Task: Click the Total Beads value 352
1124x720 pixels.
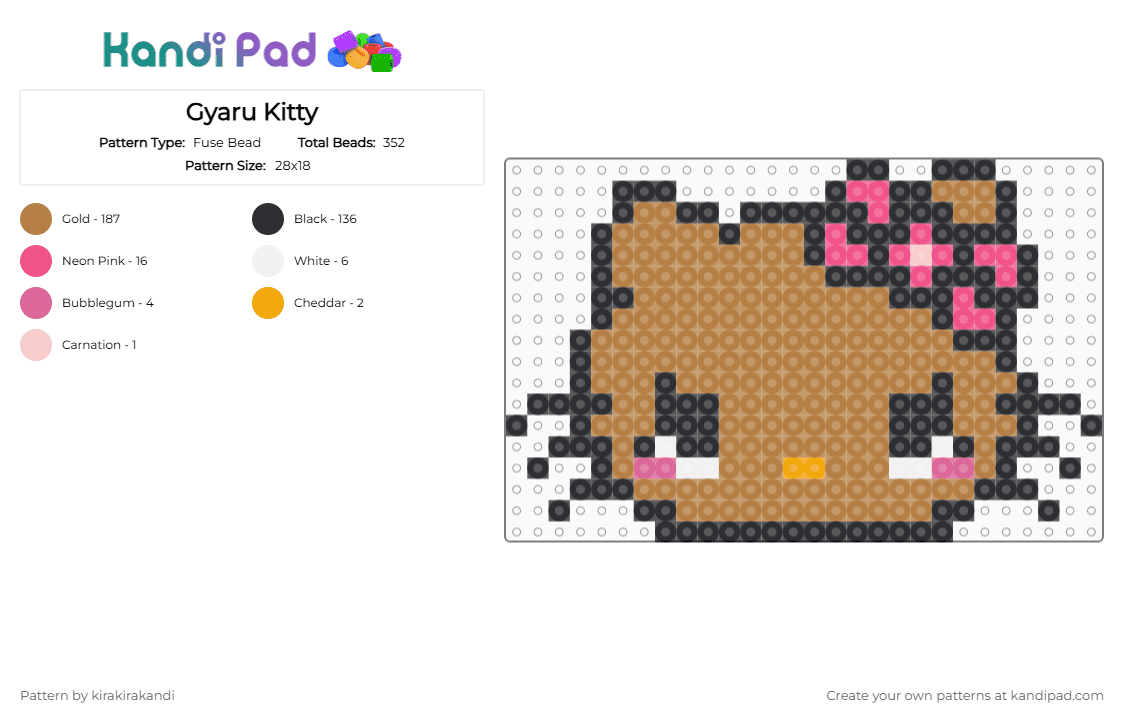Action: pyautogui.click(x=394, y=143)
